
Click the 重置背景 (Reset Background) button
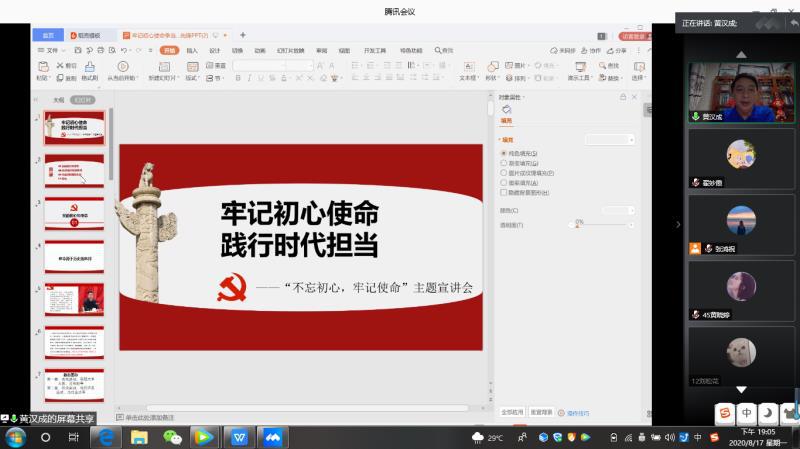[541, 412]
